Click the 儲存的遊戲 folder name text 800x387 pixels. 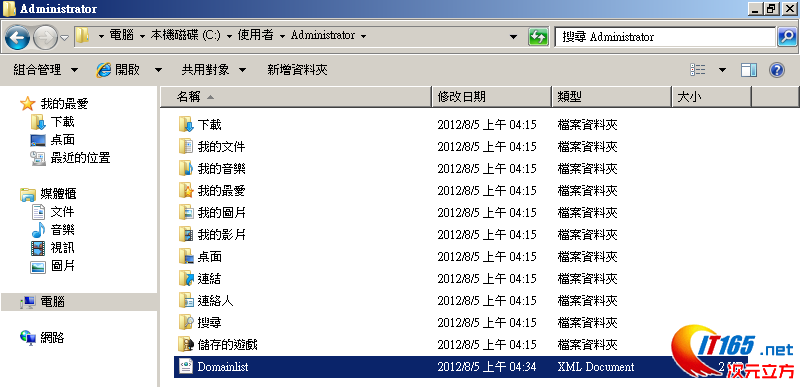click(x=228, y=345)
